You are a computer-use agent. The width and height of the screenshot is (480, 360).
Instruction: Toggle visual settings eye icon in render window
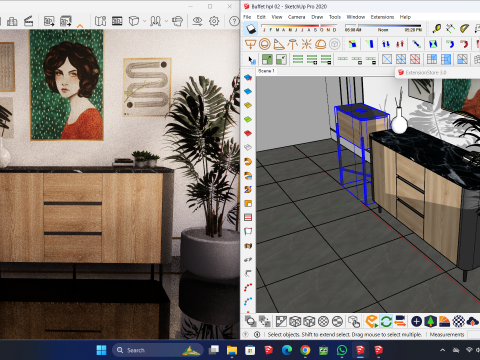coord(197,21)
